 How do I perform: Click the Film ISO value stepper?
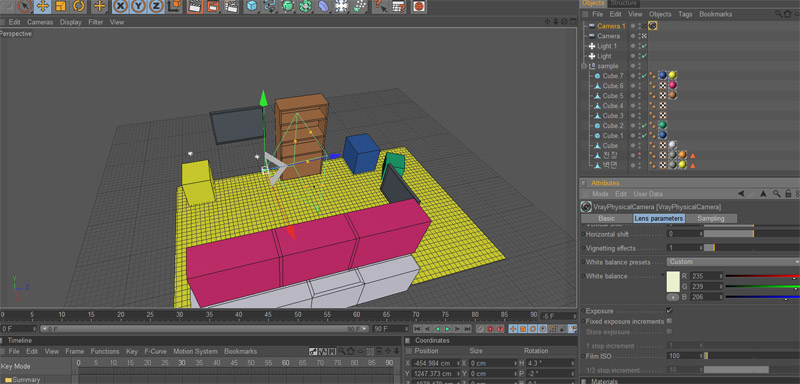[x=701, y=355]
